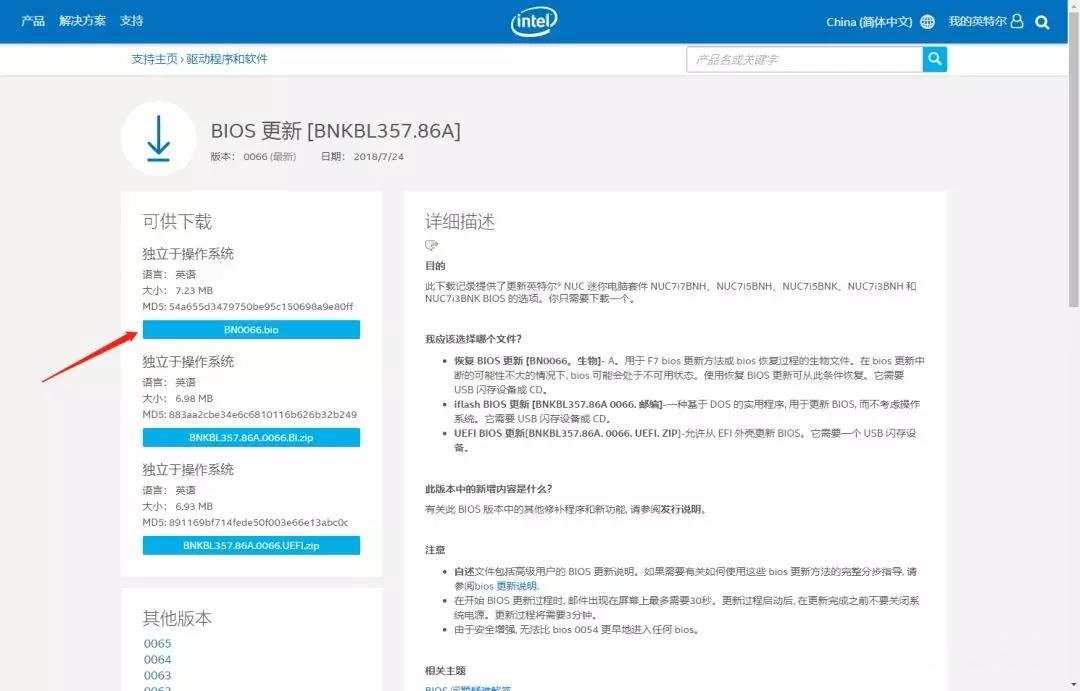Open the bios 更新说明 link
The image size is (1080, 691).
point(507,586)
